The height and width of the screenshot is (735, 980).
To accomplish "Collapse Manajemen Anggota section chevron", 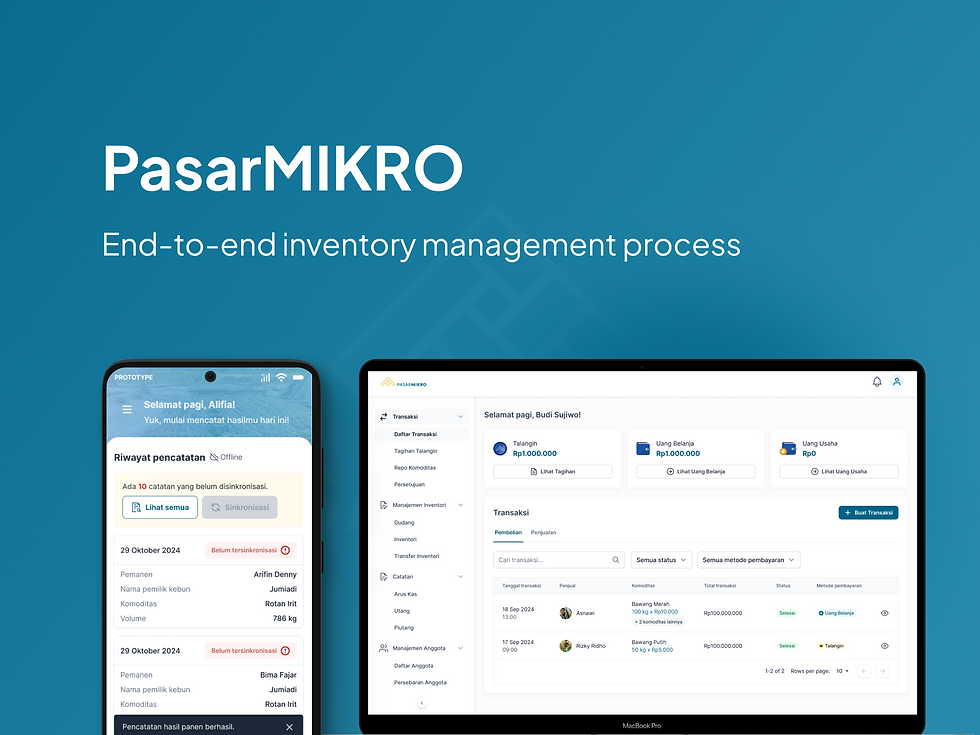I will pos(461,648).
